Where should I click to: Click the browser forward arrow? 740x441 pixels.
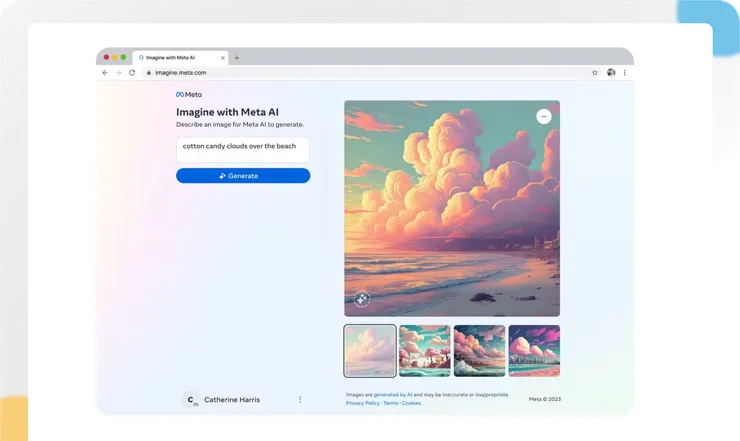(x=118, y=73)
